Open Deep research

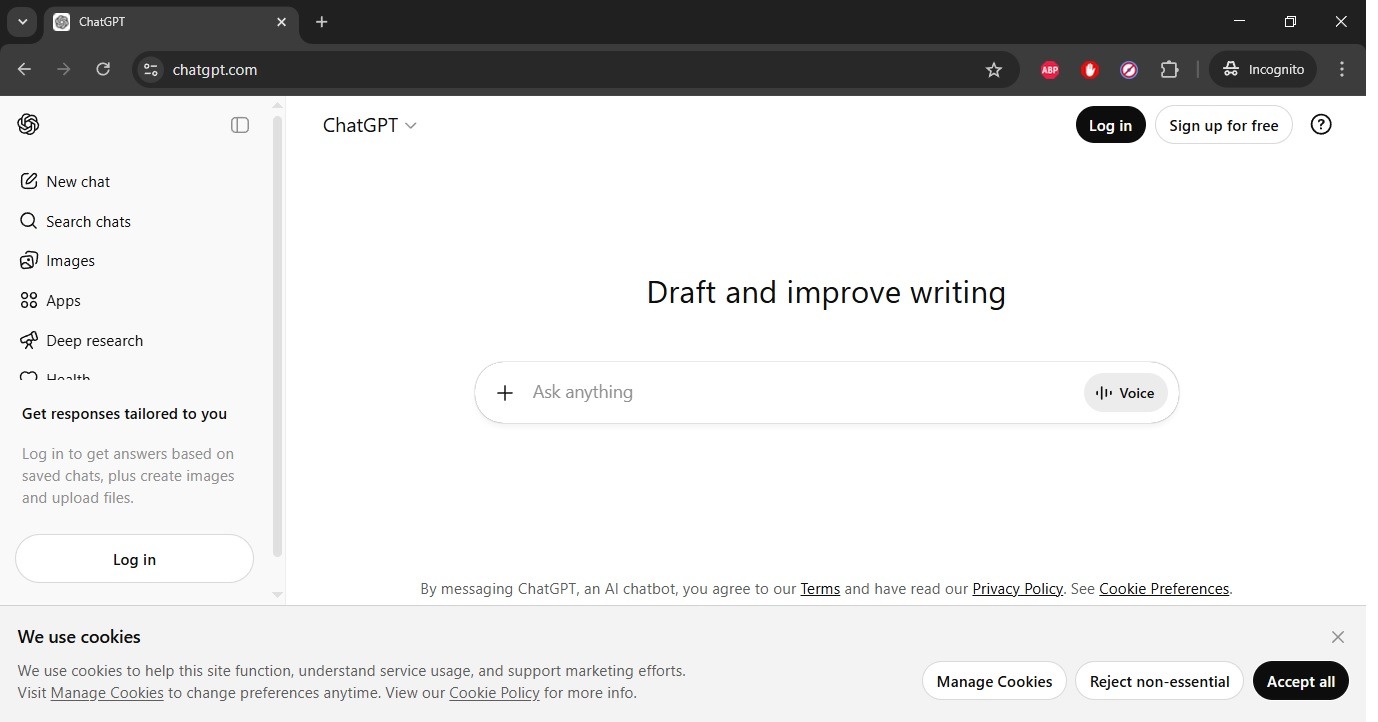tap(81, 341)
